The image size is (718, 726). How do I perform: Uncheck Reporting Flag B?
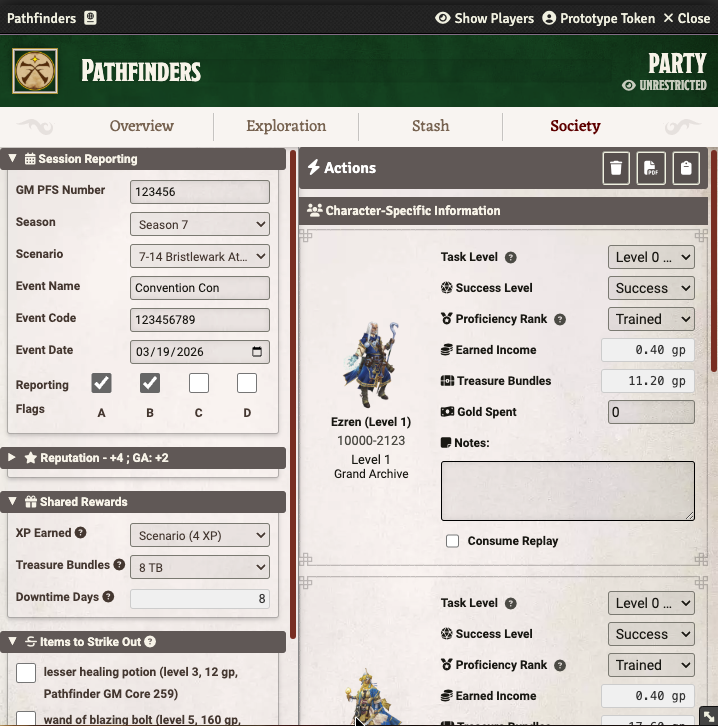(x=150, y=383)
